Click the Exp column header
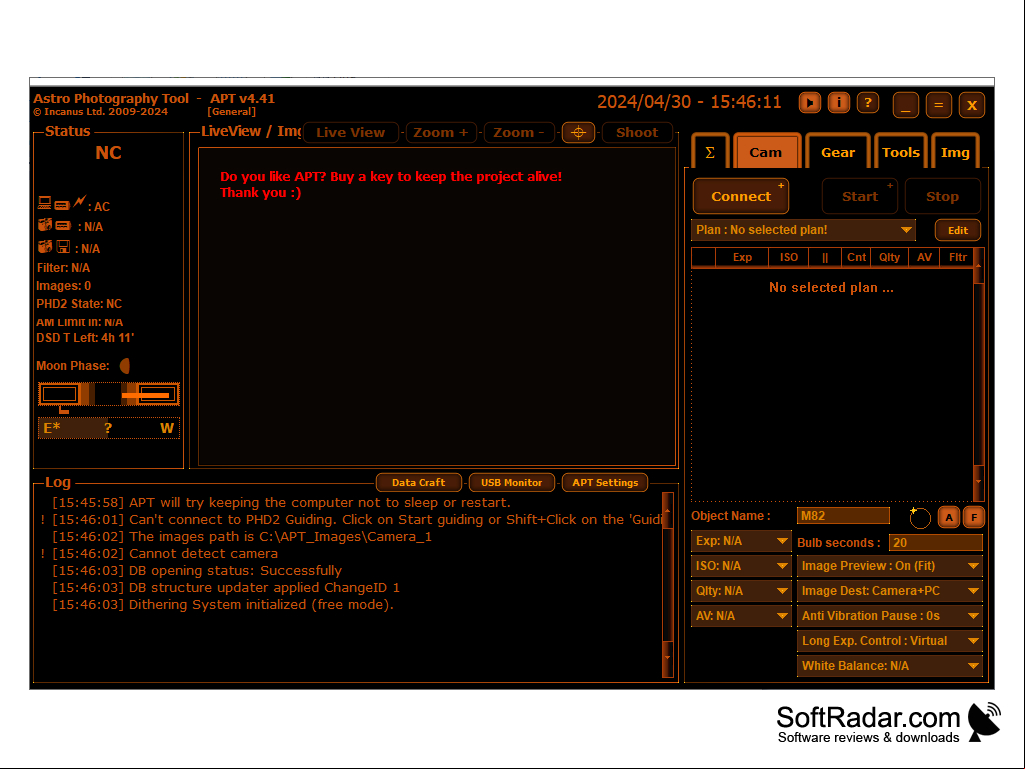Screen dimensions: 1025x769 742,258
